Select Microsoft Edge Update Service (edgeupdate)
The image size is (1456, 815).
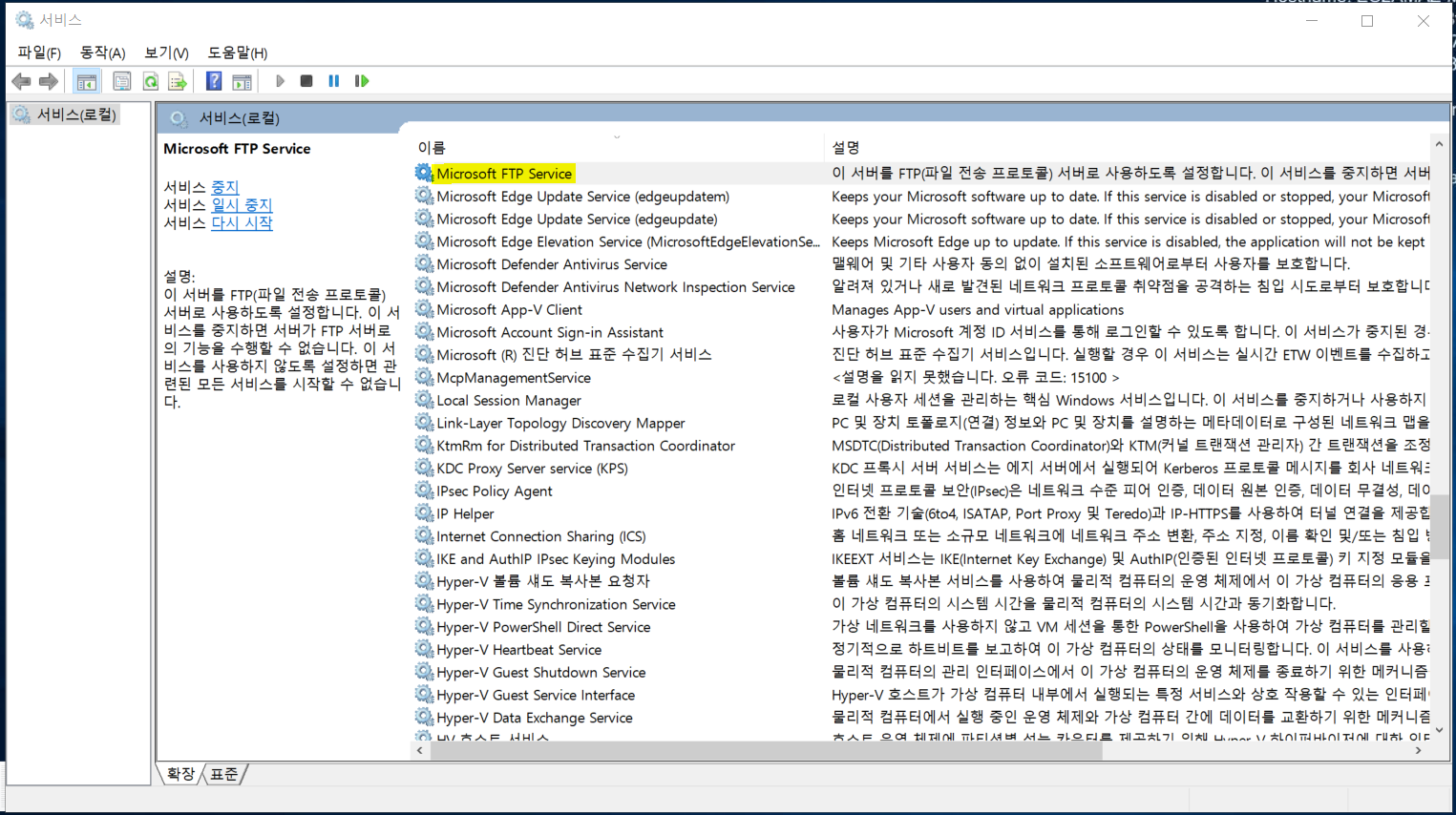click(577, 219)
